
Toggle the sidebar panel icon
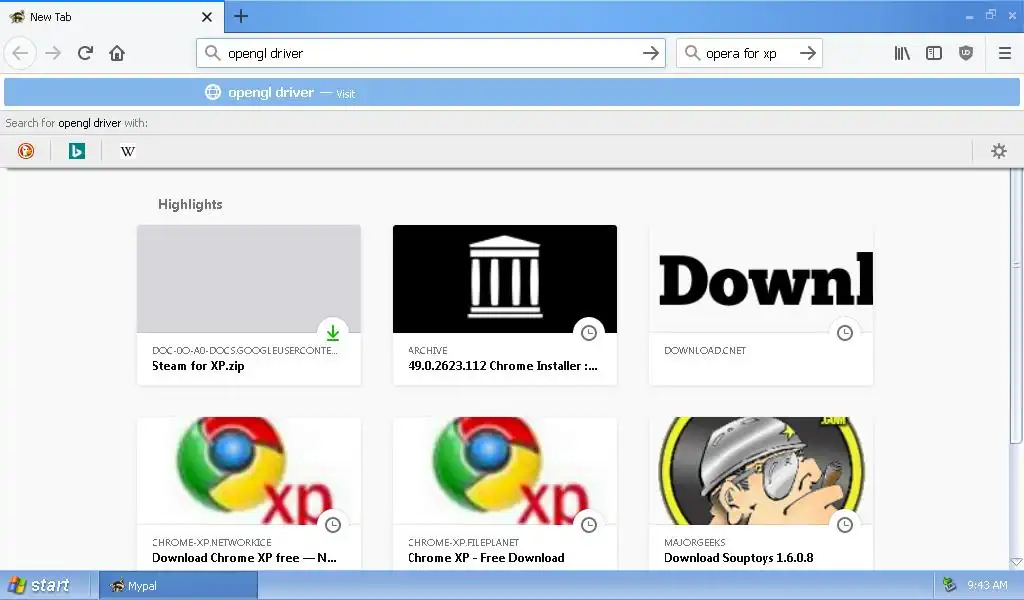934,53
